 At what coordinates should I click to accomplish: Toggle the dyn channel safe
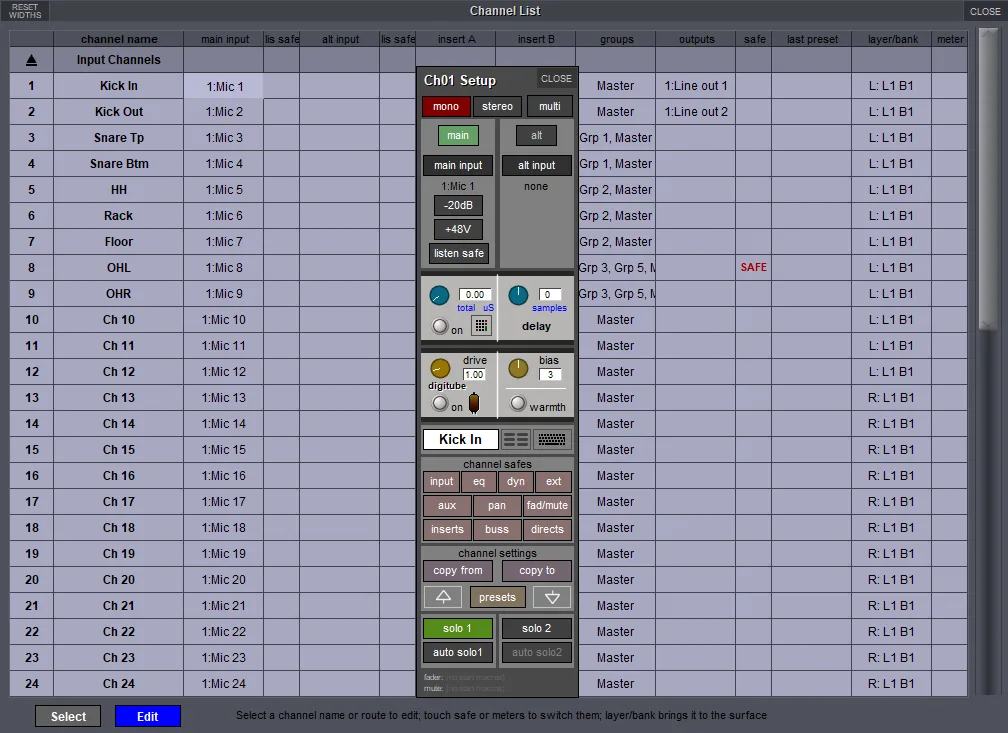[516, 482]
